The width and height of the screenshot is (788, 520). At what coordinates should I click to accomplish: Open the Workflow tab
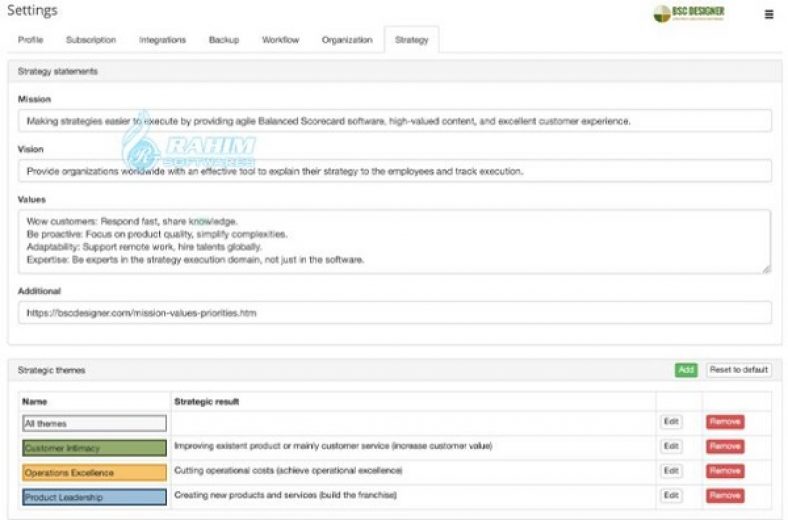pyautogui.click(x=281, y=40)
